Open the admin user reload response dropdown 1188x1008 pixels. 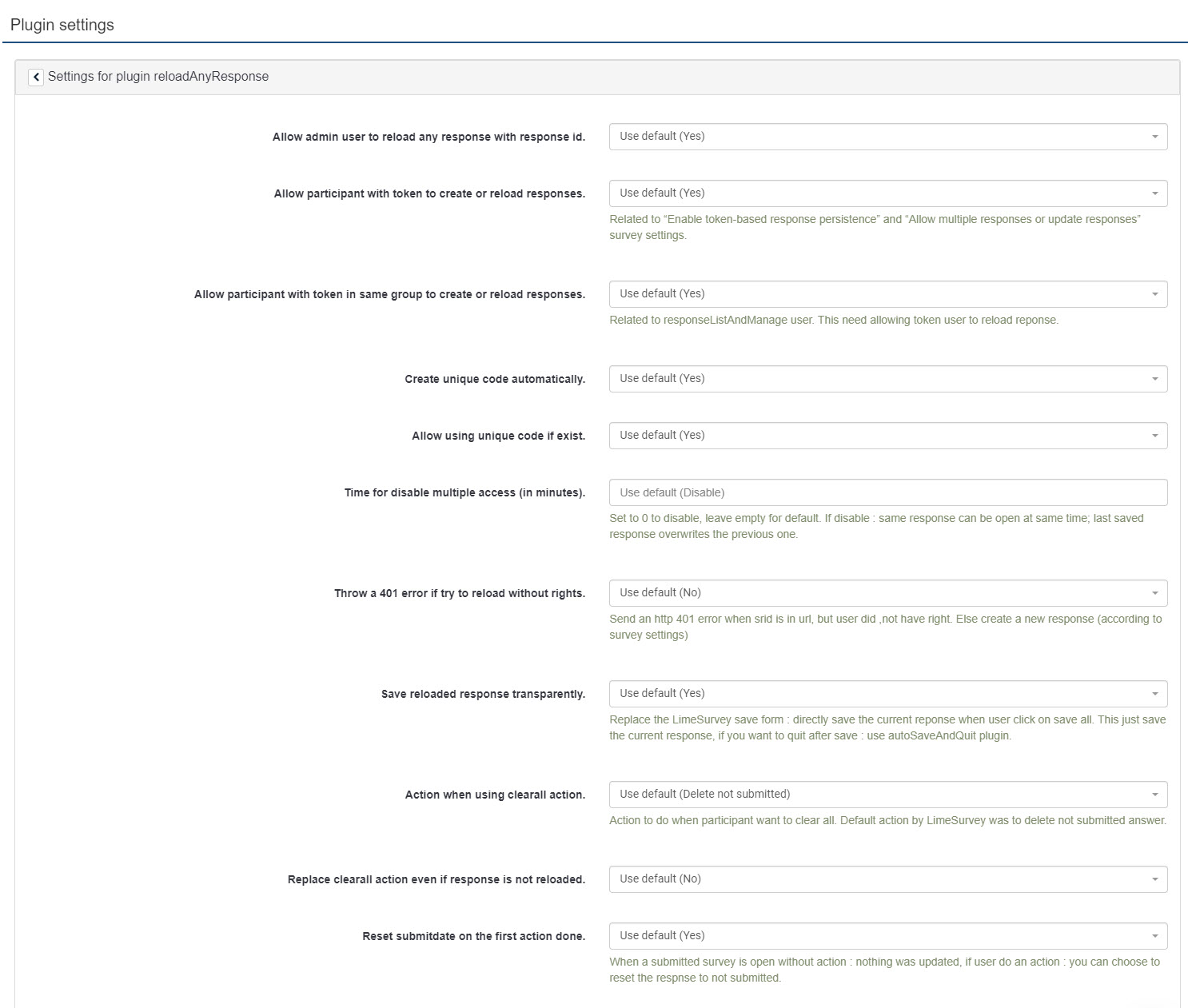pos(887,137)
